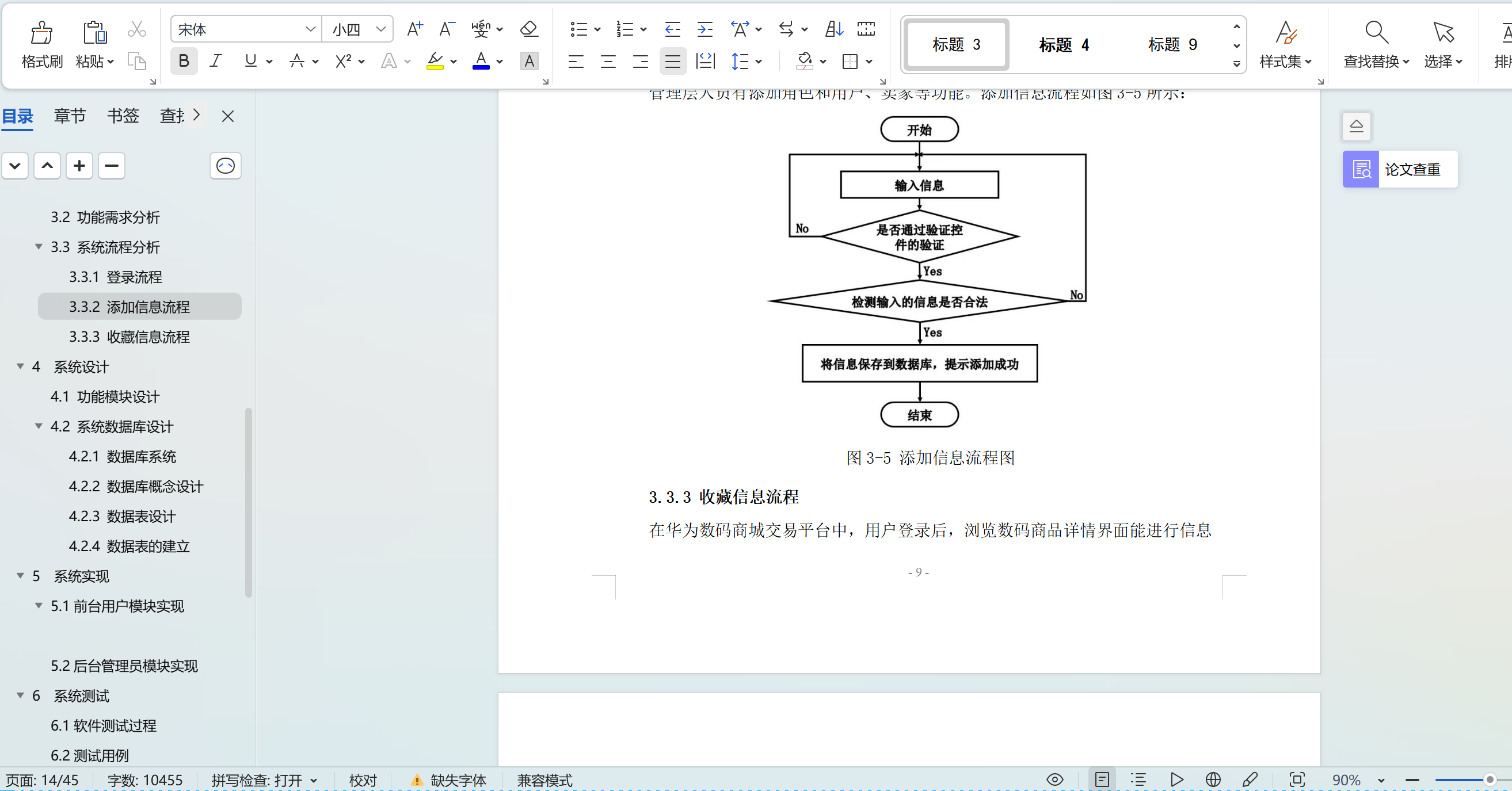1512x791 pixels.
Task: Switch to the 章节 tab
Action: coord(70,116)
